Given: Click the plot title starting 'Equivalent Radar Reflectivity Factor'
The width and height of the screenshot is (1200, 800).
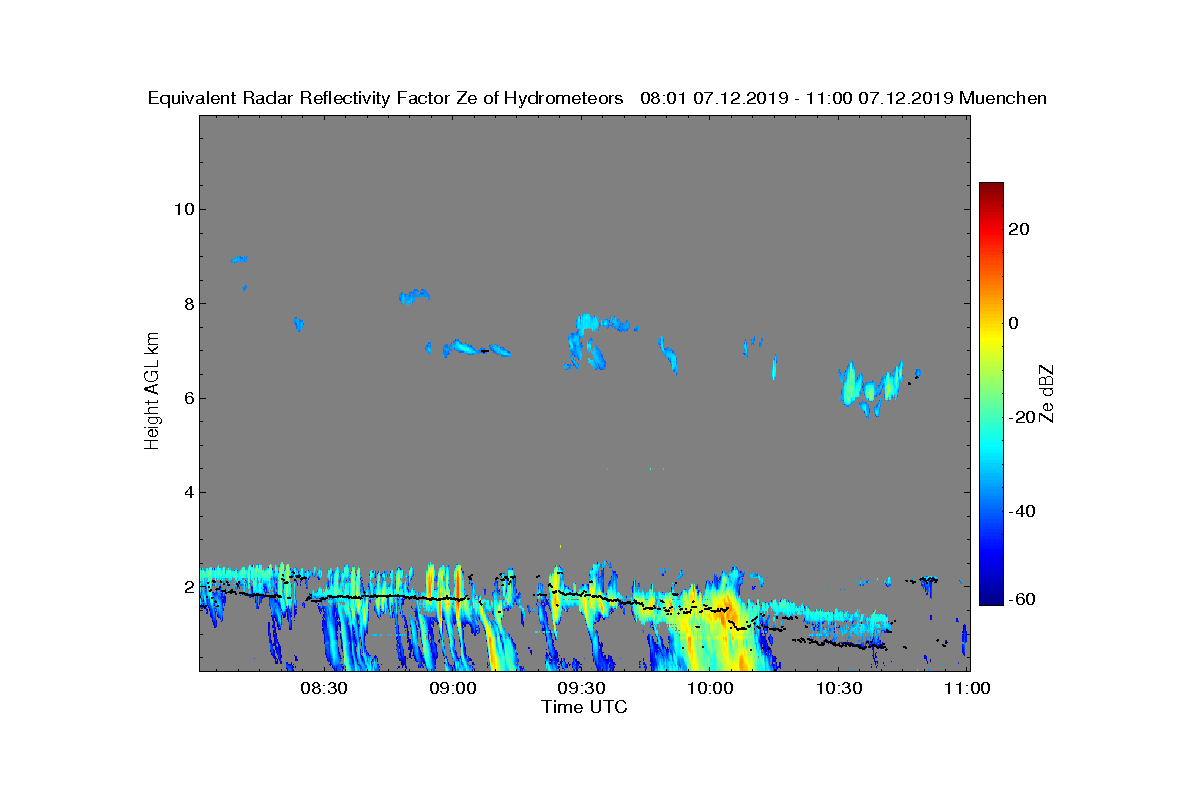Looking at the screenshot, I should [x=597, y=98].
